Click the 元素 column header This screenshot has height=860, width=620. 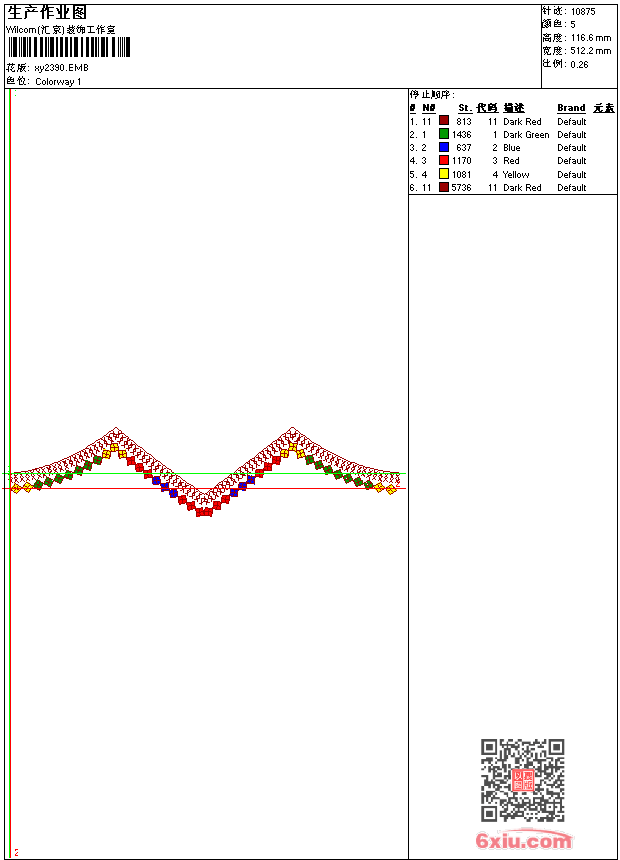click(604, 108)
